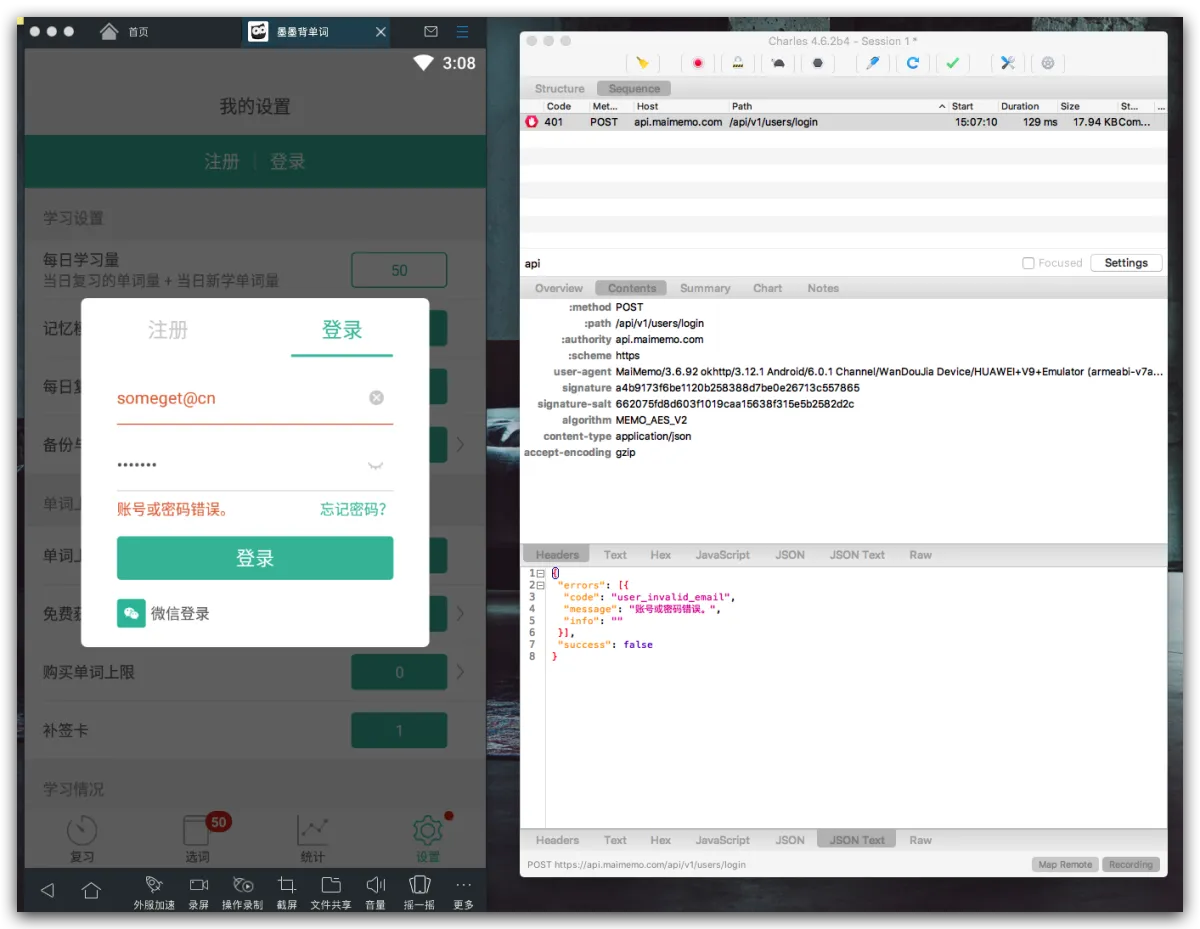
Task: Toggle password visibility eye in login form
Action: click(376, 465)
